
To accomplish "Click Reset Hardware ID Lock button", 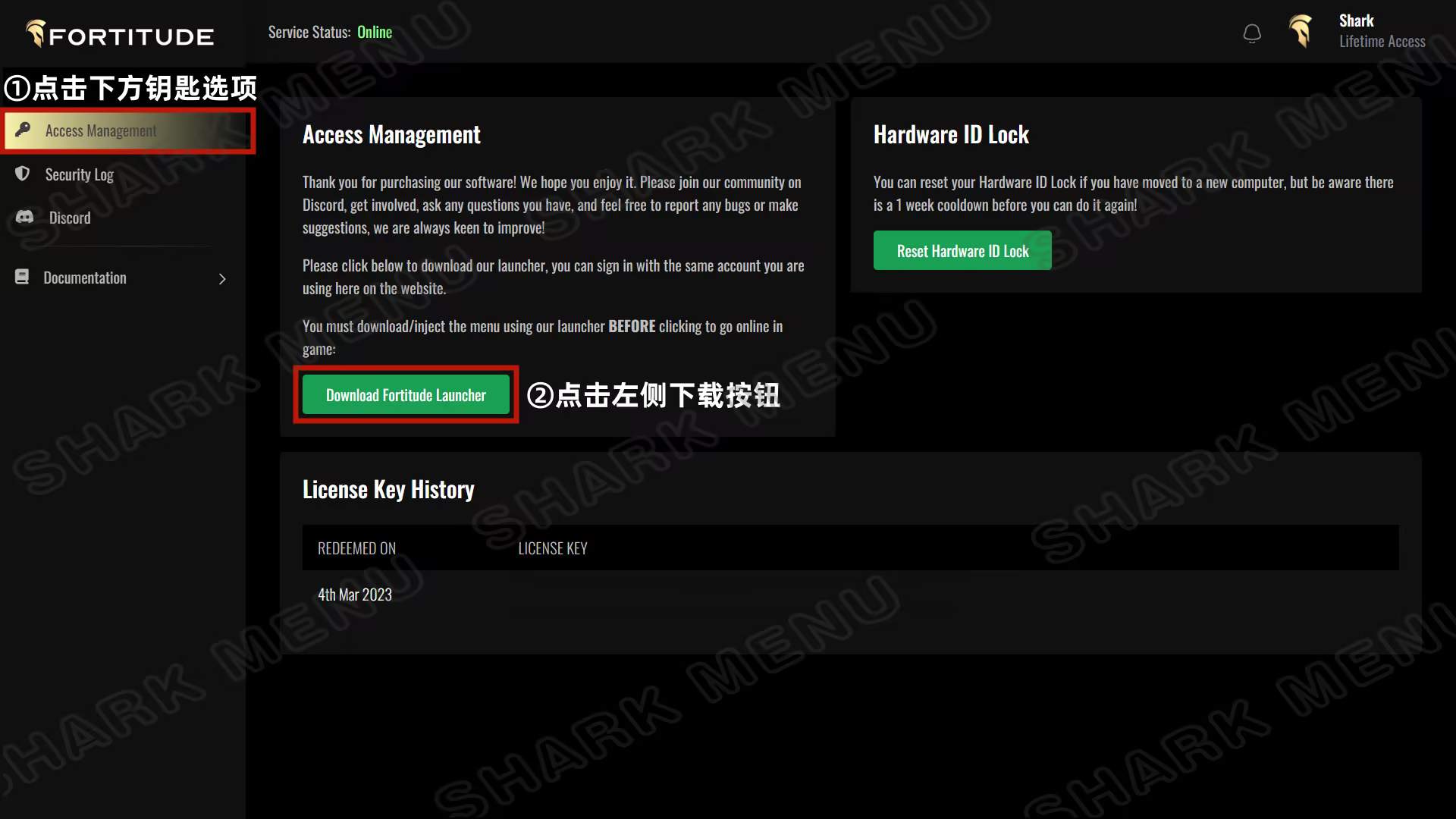I will coord(962,251).
